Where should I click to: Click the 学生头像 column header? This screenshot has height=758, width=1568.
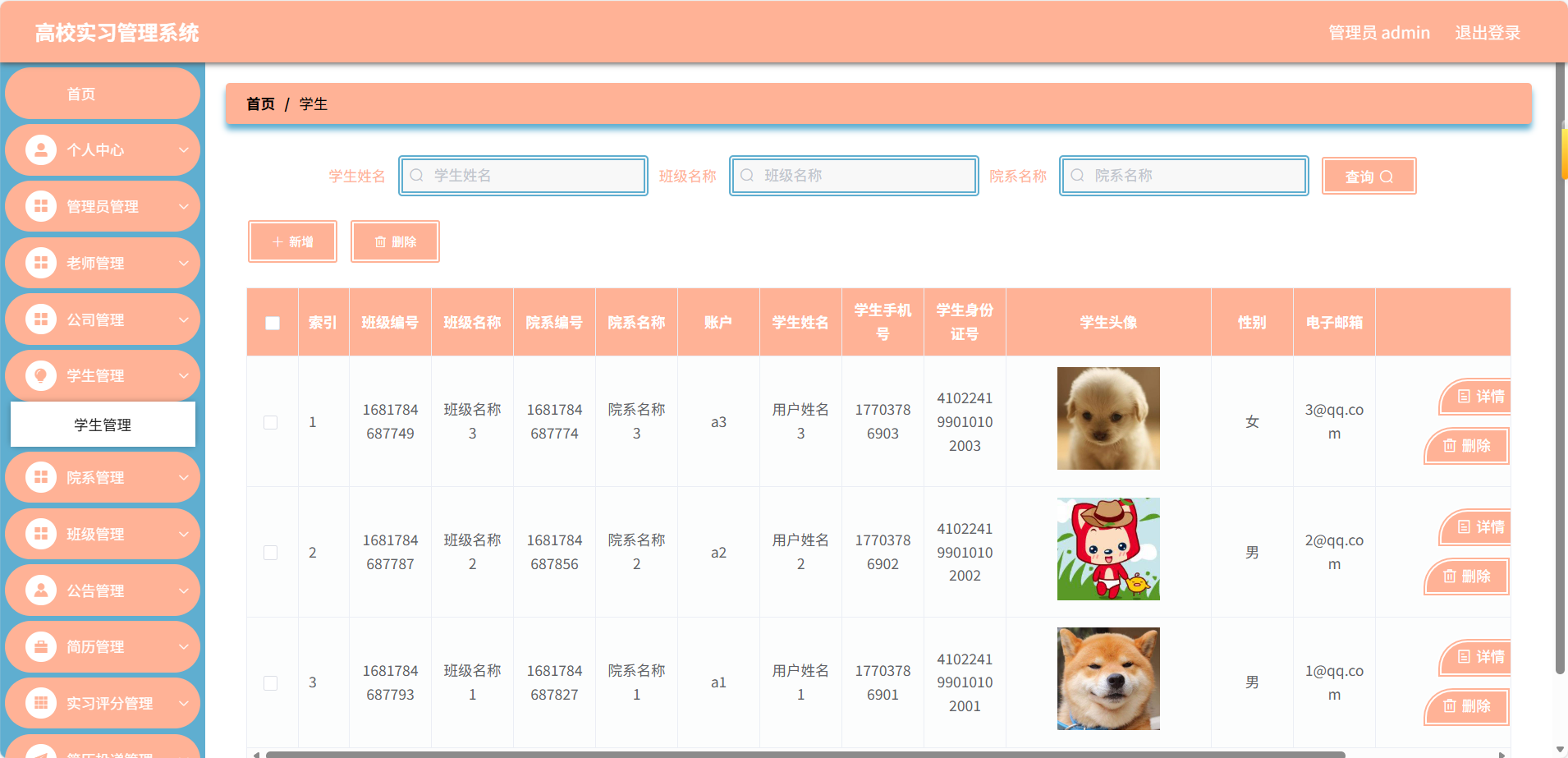pos(1108,323)
